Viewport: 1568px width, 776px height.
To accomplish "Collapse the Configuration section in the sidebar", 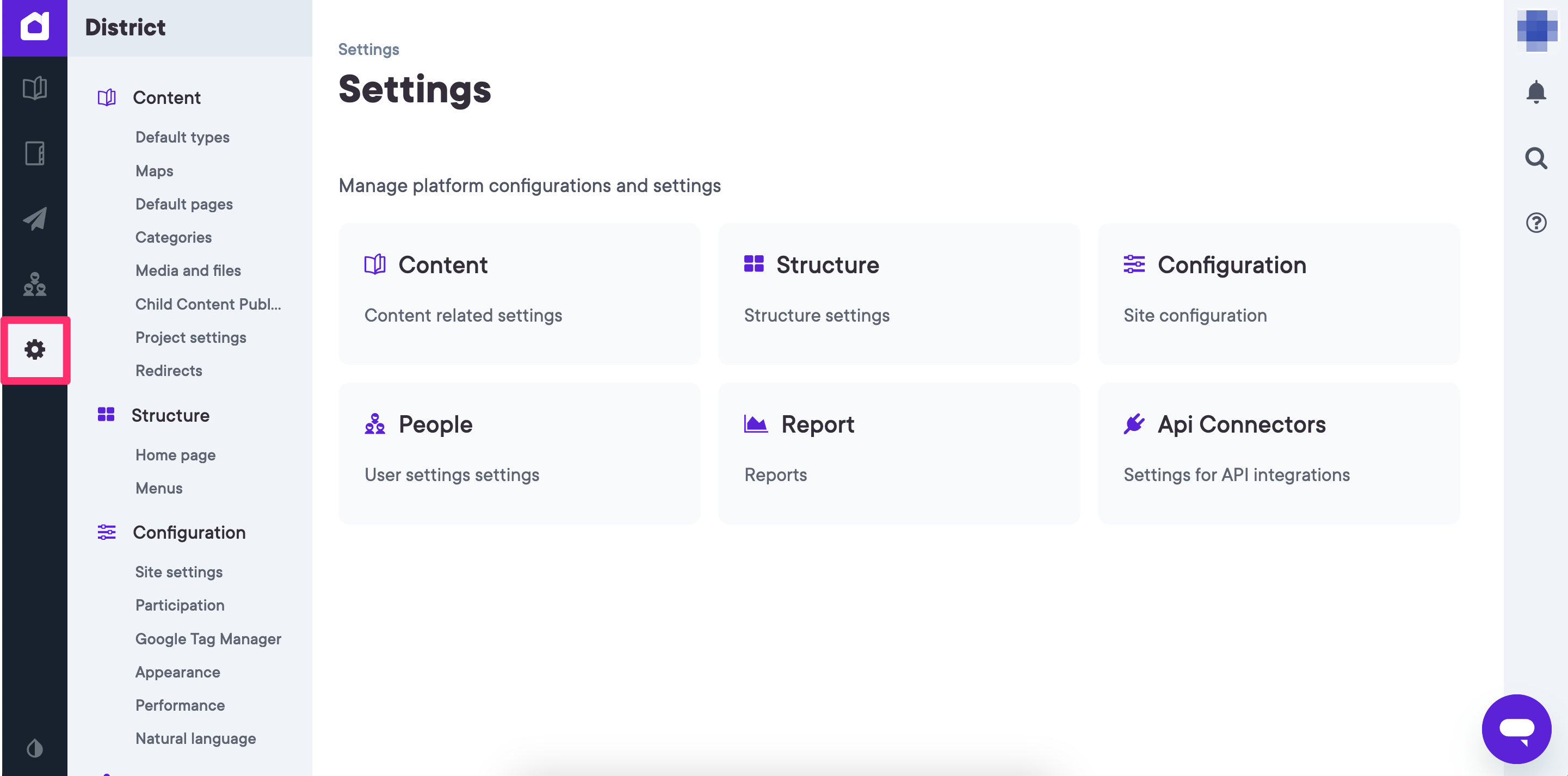I will click(189, 533).
